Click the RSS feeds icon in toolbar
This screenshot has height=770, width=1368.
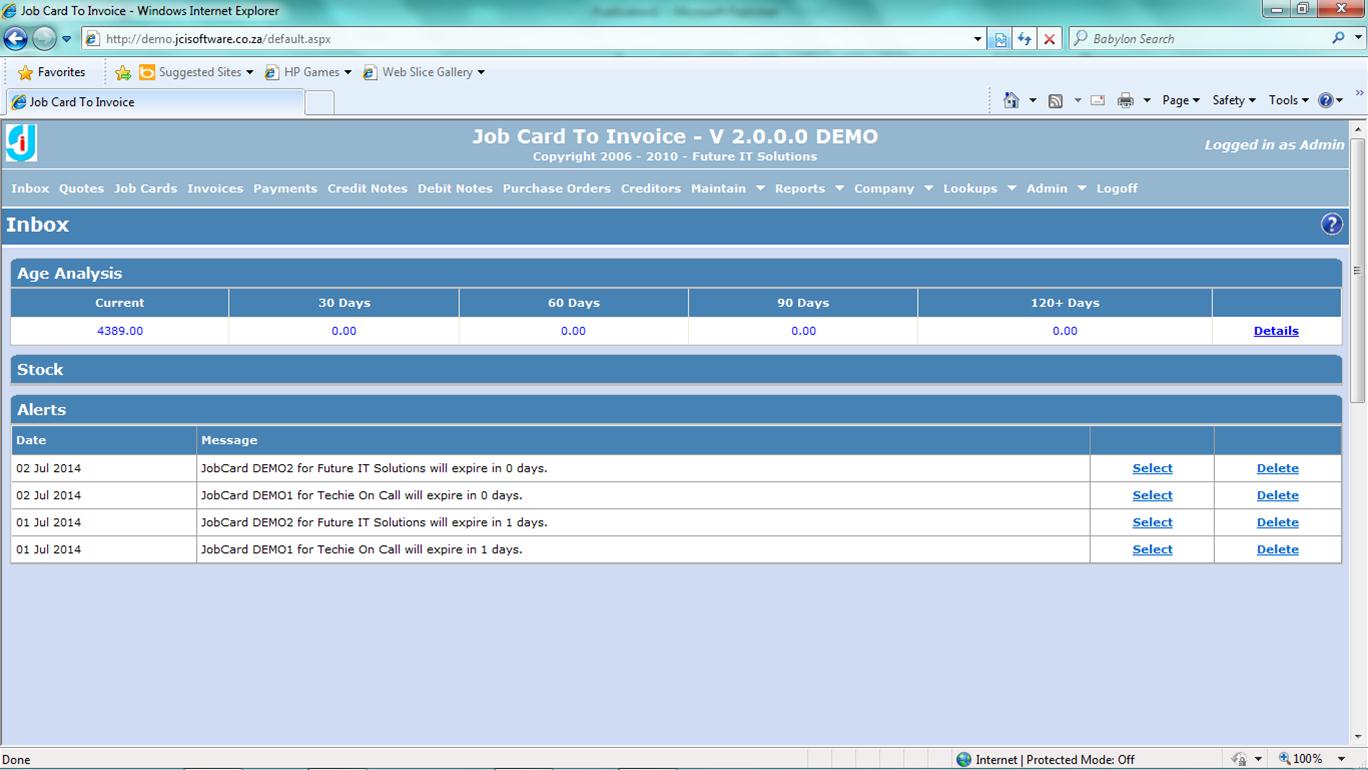[1055, 100]
